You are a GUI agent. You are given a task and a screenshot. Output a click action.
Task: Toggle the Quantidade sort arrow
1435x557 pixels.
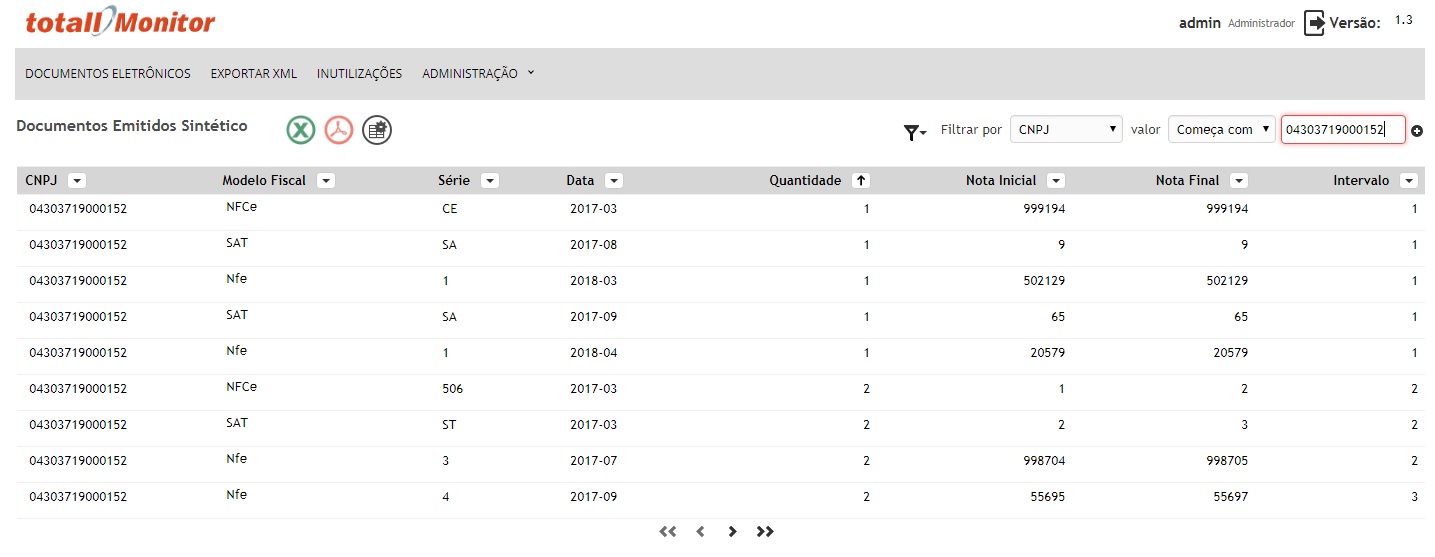click(x=860, y=181)
